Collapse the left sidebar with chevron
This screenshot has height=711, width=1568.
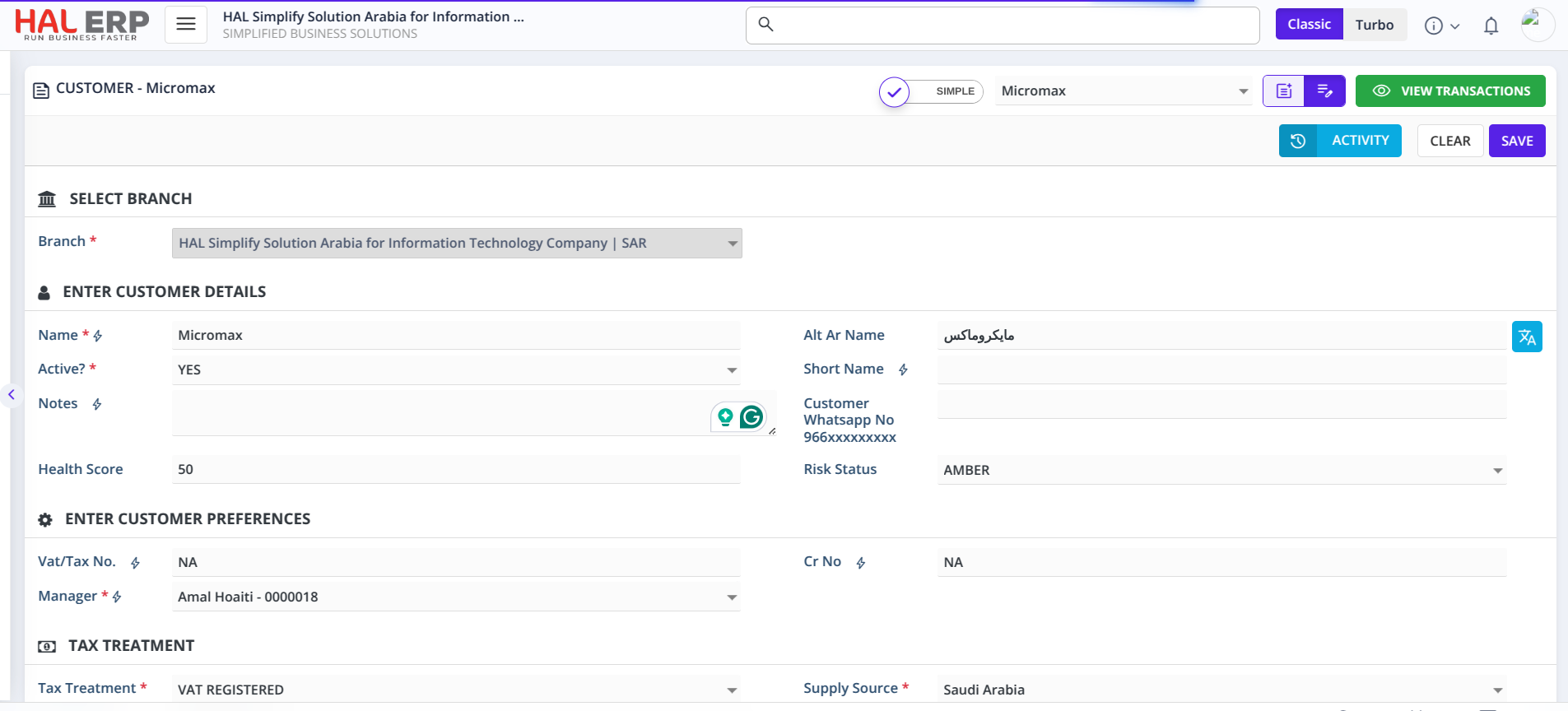12,395
